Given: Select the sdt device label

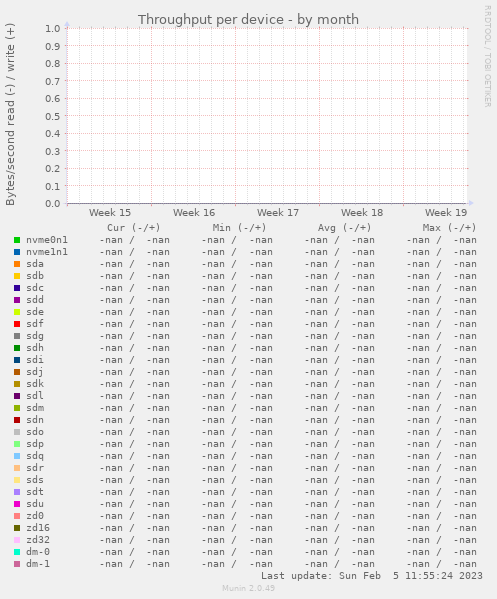Looking at the screenshot, I should click(x=35, y=492).
